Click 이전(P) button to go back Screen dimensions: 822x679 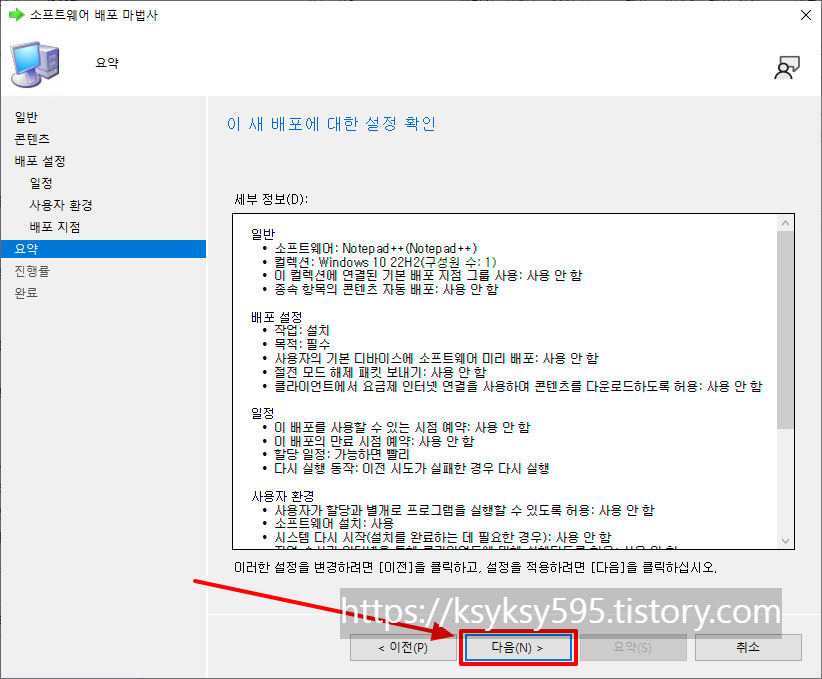[403, 648]
